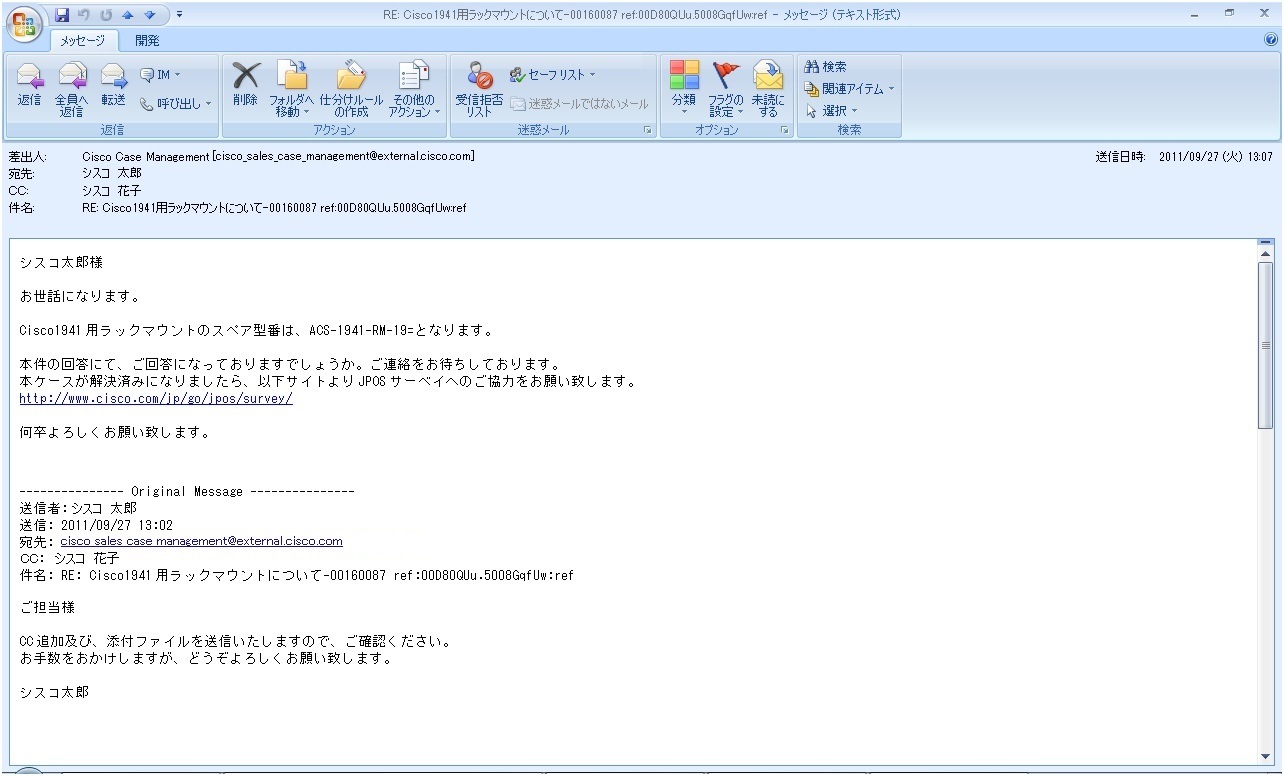Open the フォルダへ移動 dropdown
The height and width of the screenshot is (776, 1284).
[292, 90]
